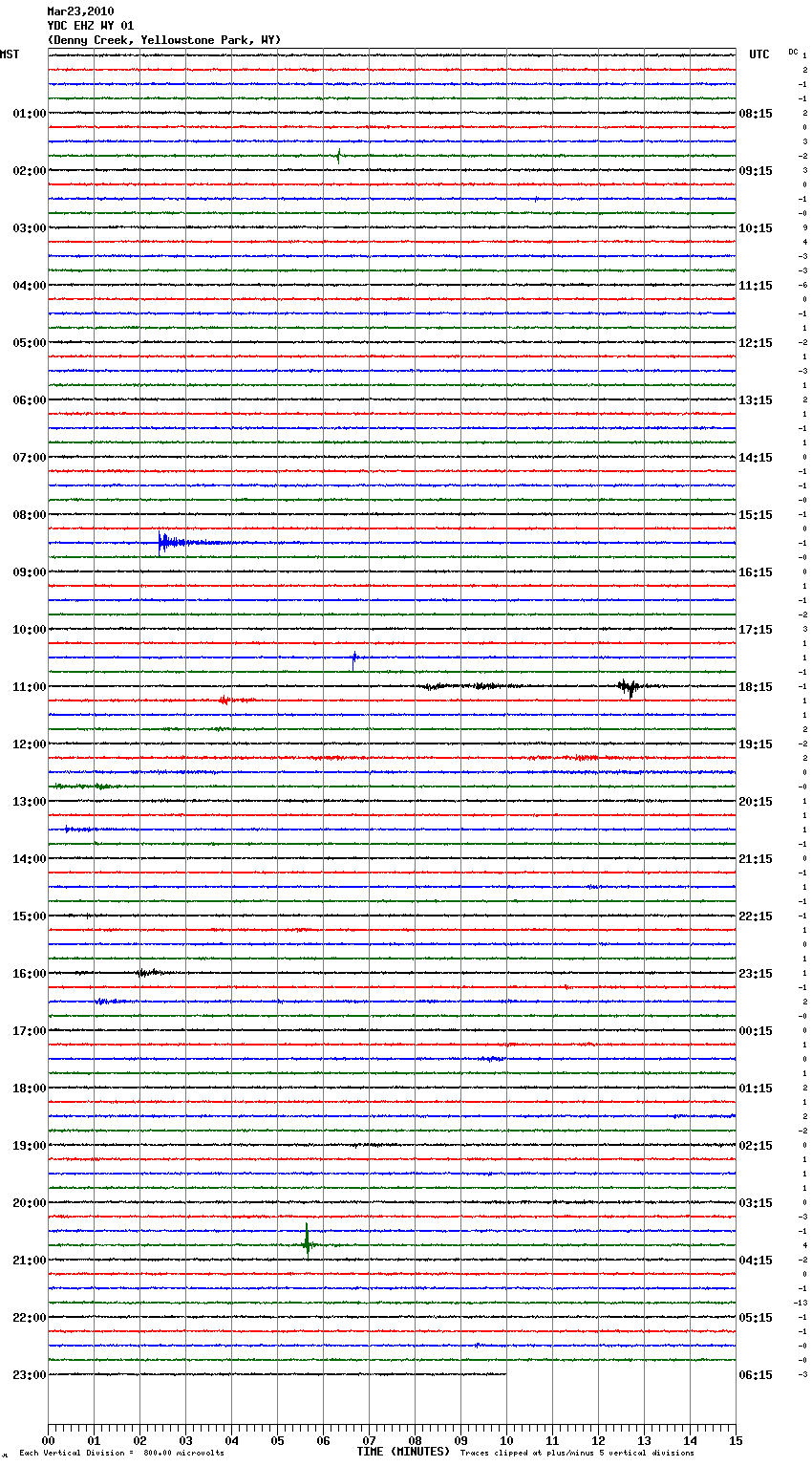812x1466 pixels.
Task: Click the 'Traces clipped' footer note
Action: pyautogui.click(x=577, y=1454)
